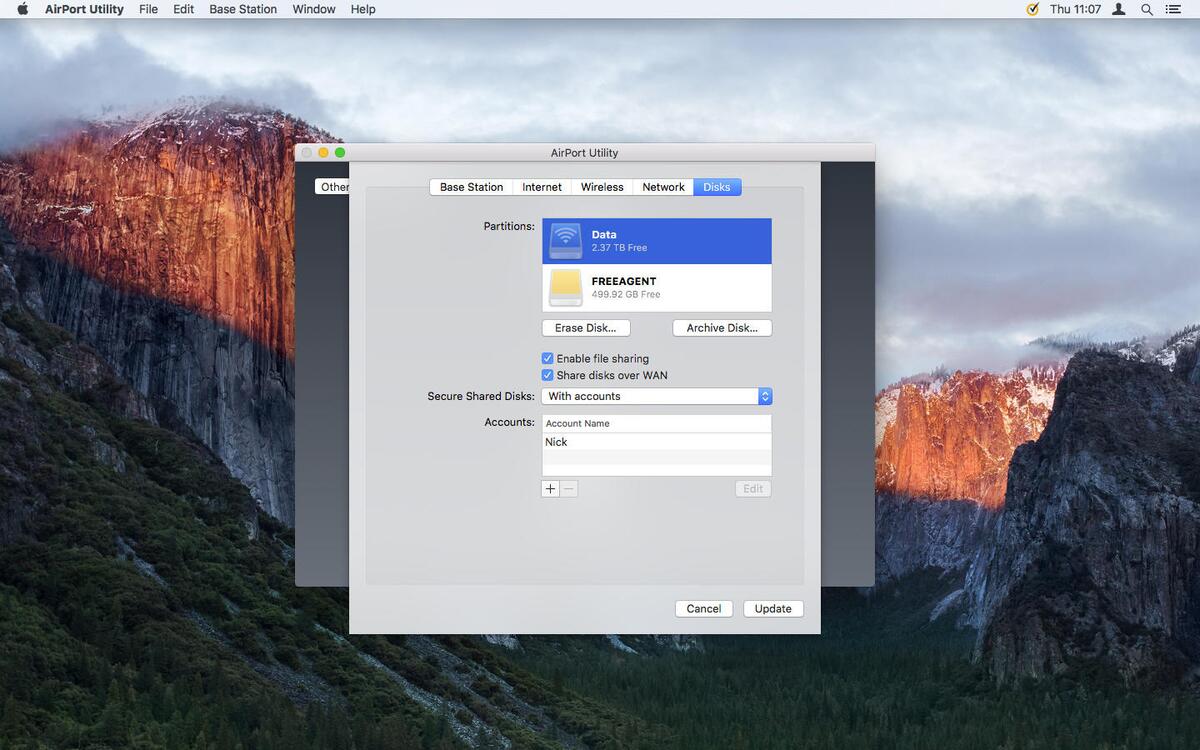Open Spotlight search magnifier icon
1200x750 pixels.
pyautogui.click(x=1147, y=9)
